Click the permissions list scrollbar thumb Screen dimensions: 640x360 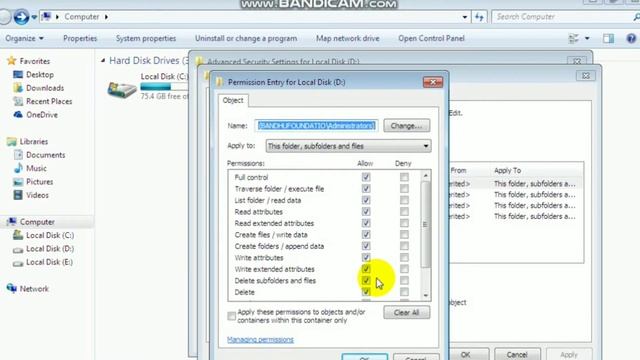(426, 224)
